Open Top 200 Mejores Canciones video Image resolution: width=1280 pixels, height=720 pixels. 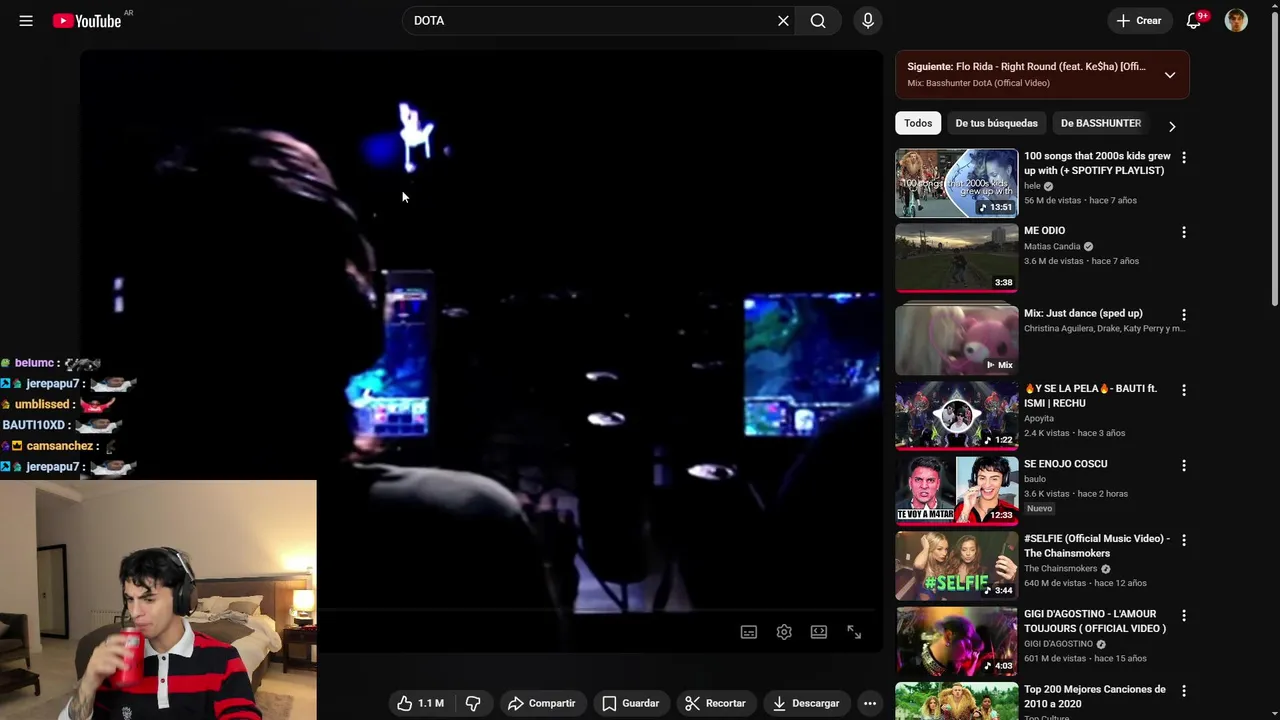[x=1095, y=696]
